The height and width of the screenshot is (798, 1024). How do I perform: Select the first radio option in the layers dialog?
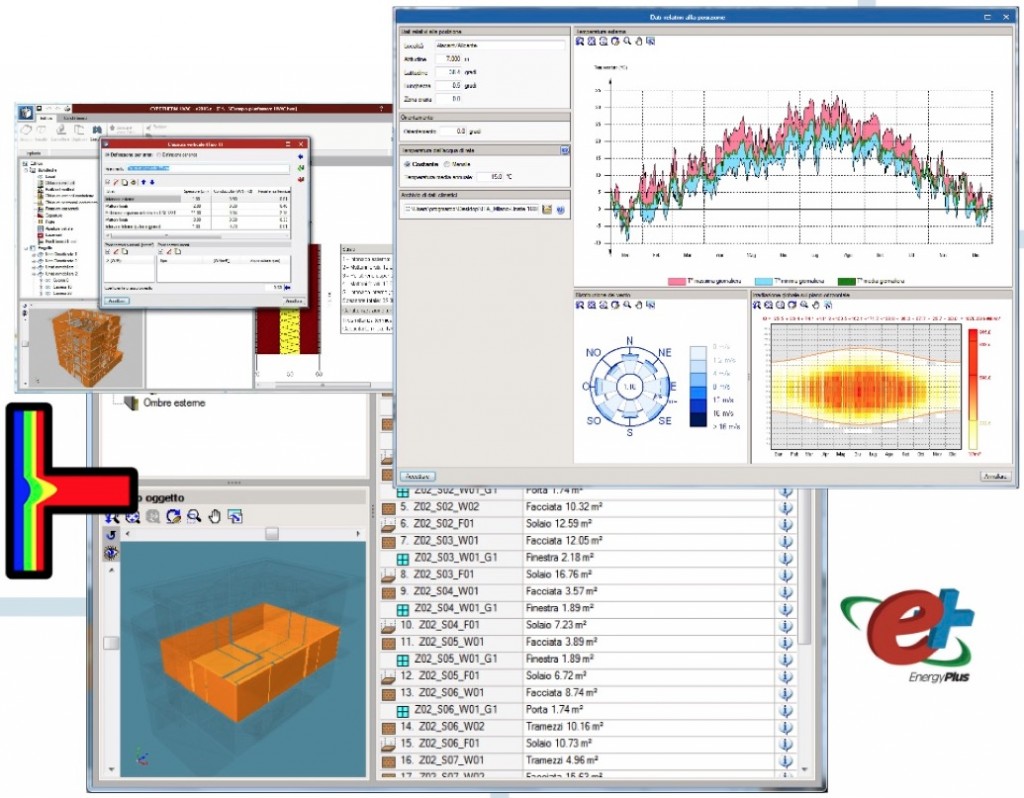[x=105, y=156]
